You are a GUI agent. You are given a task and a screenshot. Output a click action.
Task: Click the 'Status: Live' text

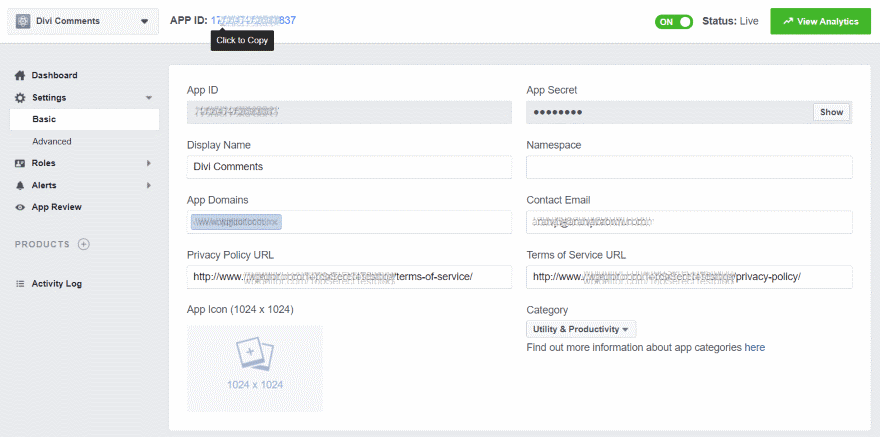[730, 21]
